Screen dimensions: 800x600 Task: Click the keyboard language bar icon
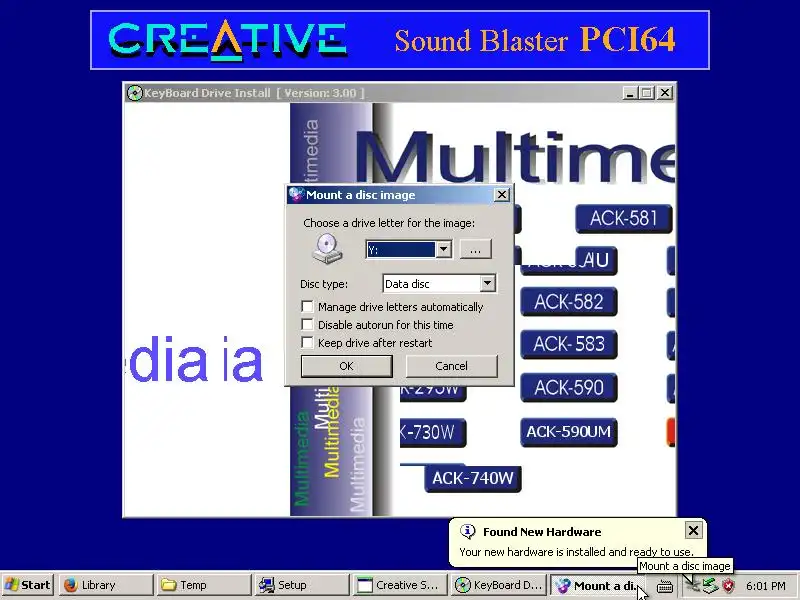click(x=664, y=586)
